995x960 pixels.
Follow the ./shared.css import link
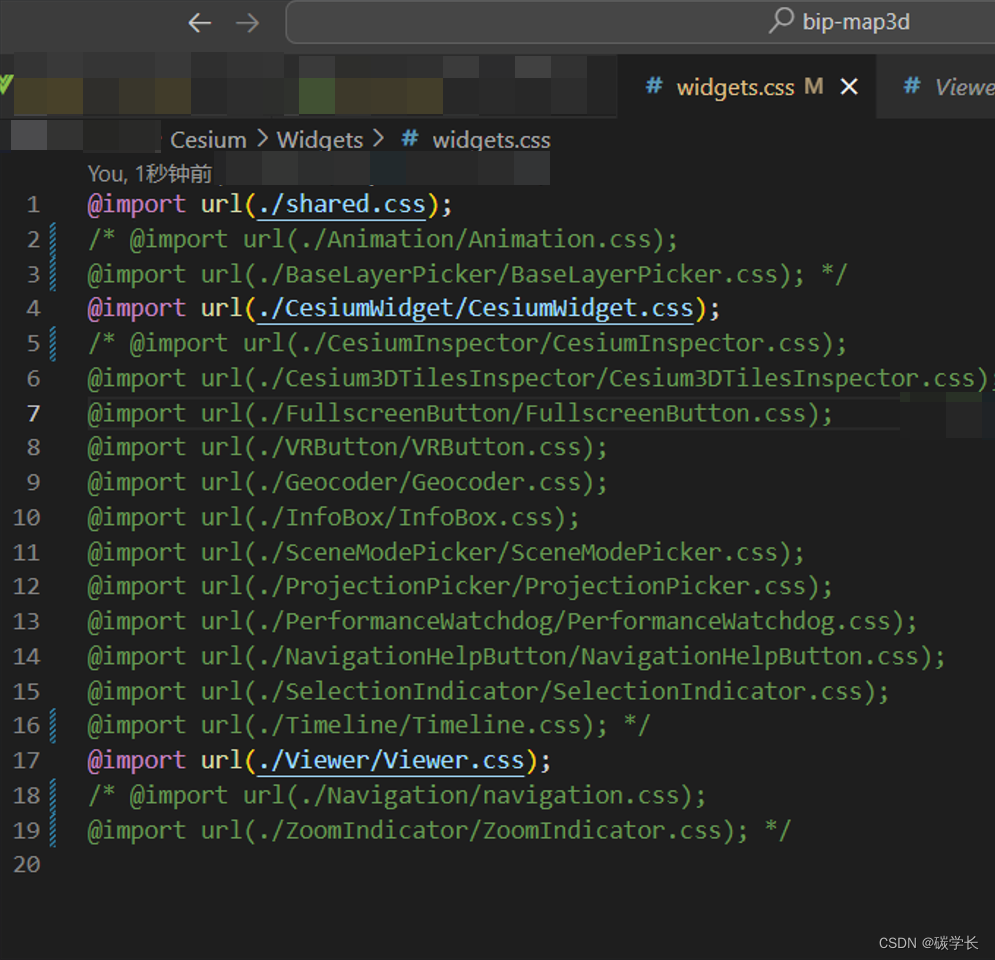[341, 205]
